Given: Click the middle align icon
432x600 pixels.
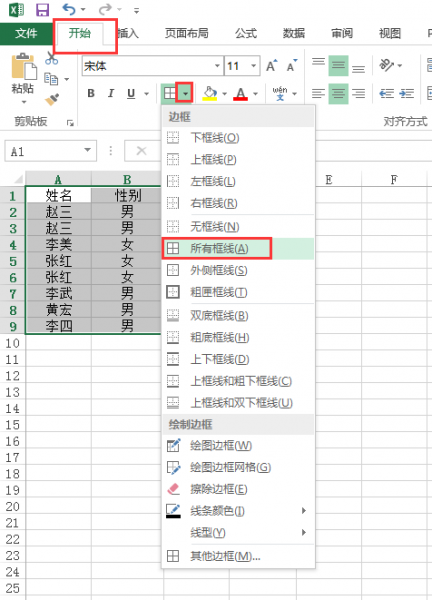Looking at the screenshot, I should [x=338, y=65].
